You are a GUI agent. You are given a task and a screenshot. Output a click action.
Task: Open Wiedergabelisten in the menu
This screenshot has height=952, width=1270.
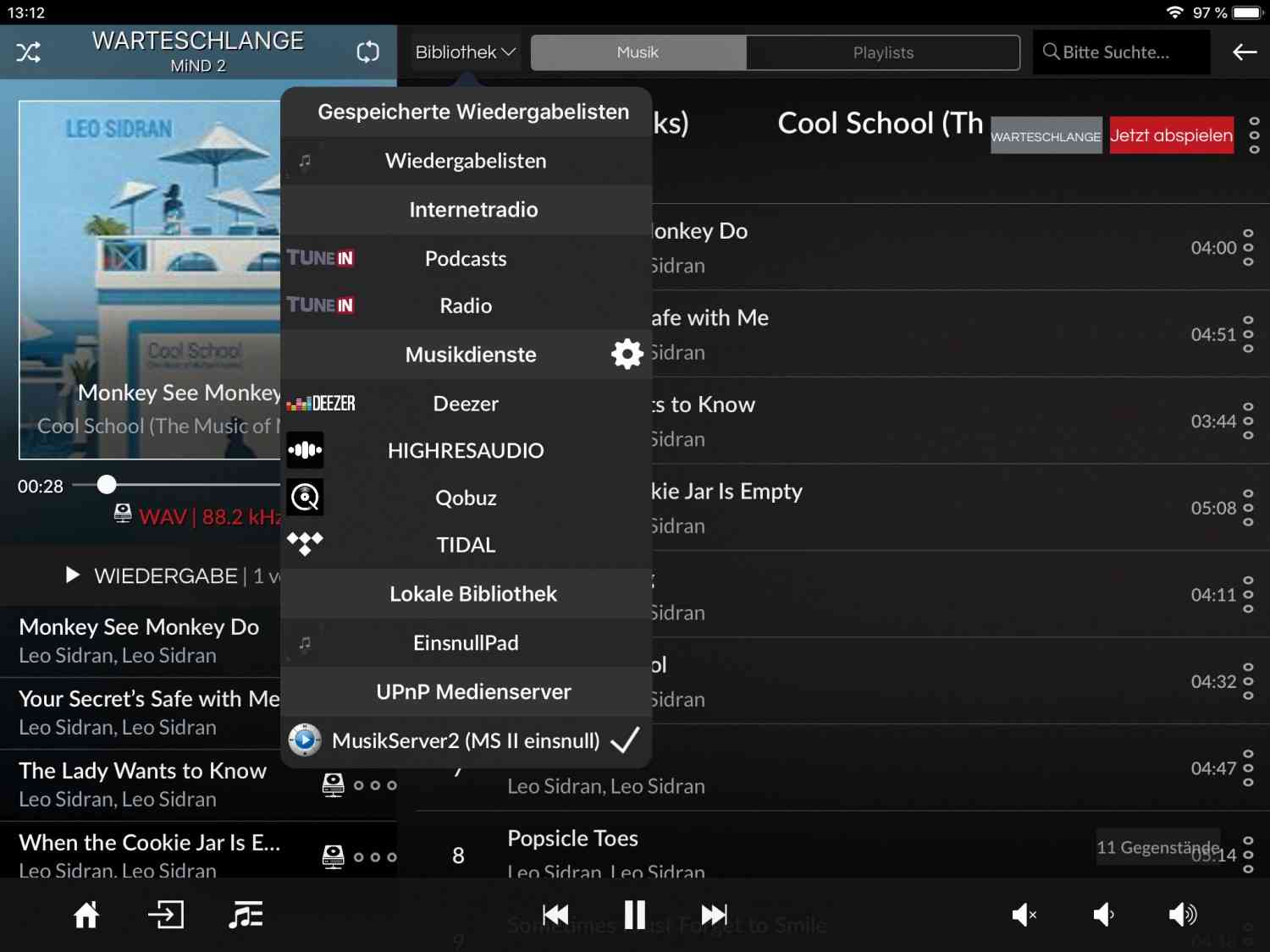click(x=466, y=161)
